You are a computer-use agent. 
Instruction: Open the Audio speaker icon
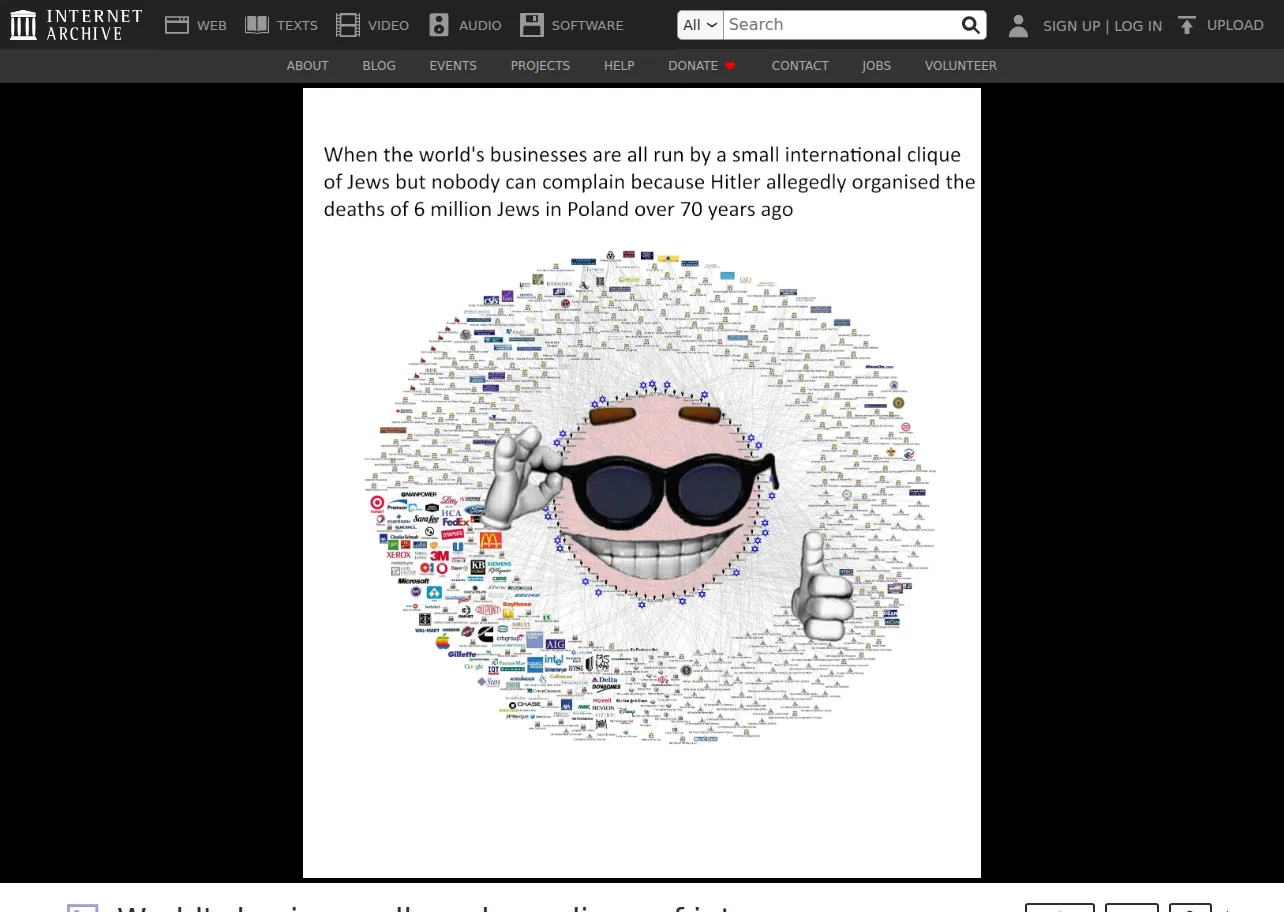pos(439,25)
